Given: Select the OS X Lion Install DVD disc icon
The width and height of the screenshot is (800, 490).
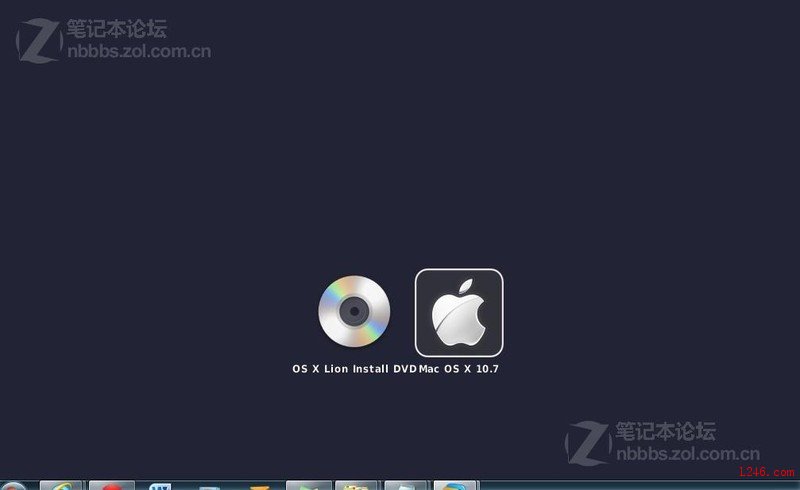Looking at the screenshot, I should pos(354,311).
